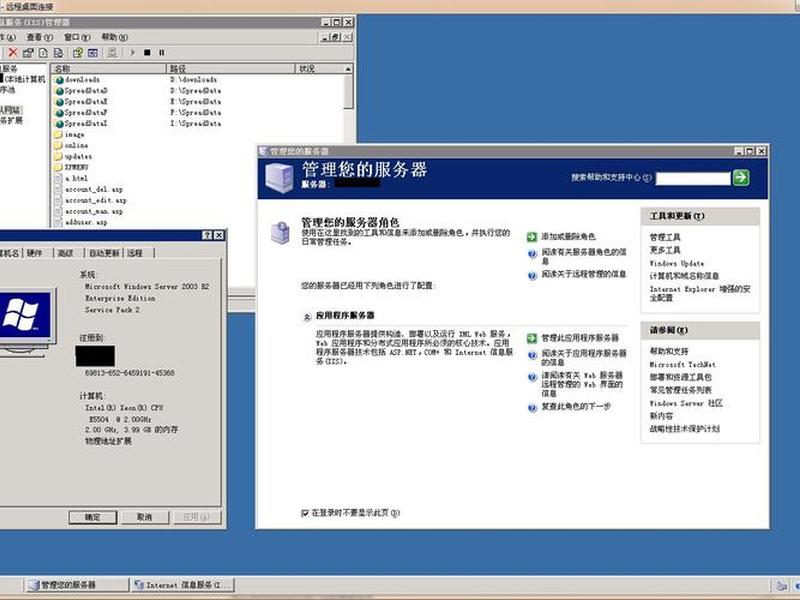Click the Refresh icon in IIS toolbar
The width and height of the screenshot is (800, 600).
43,53
